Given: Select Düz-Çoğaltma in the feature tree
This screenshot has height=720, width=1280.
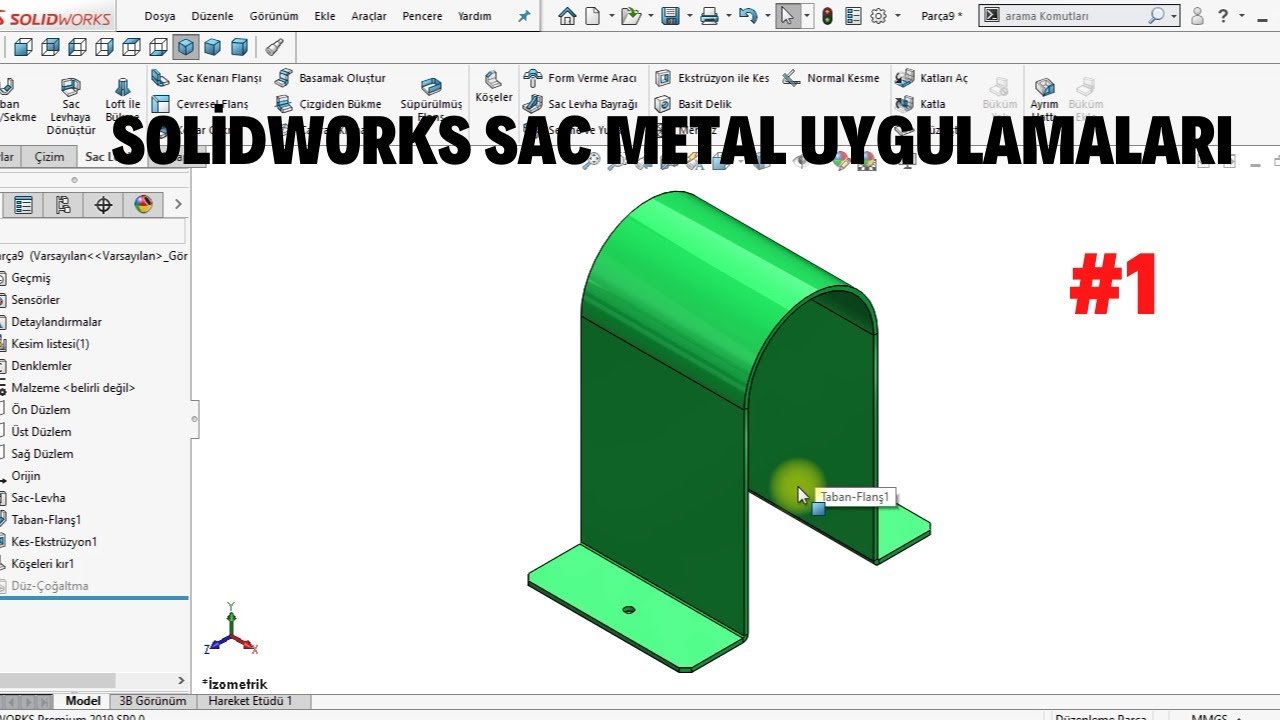Looking at the screenshot, I should coord(50,586).
